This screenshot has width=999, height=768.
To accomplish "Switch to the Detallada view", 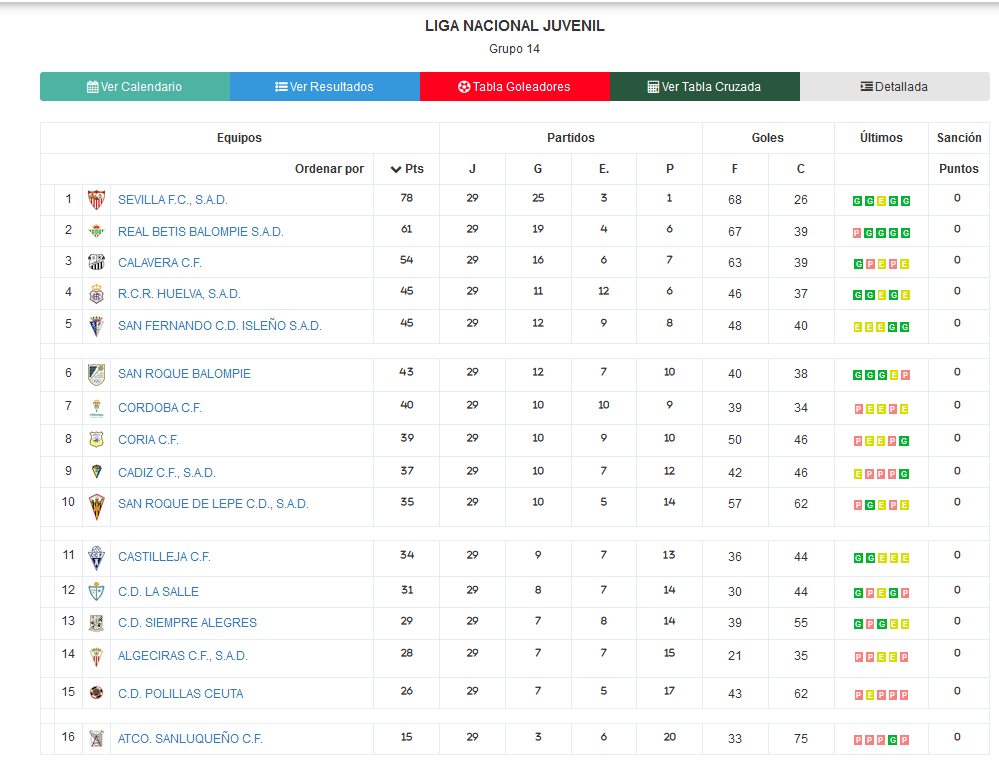I will point(895,87).
